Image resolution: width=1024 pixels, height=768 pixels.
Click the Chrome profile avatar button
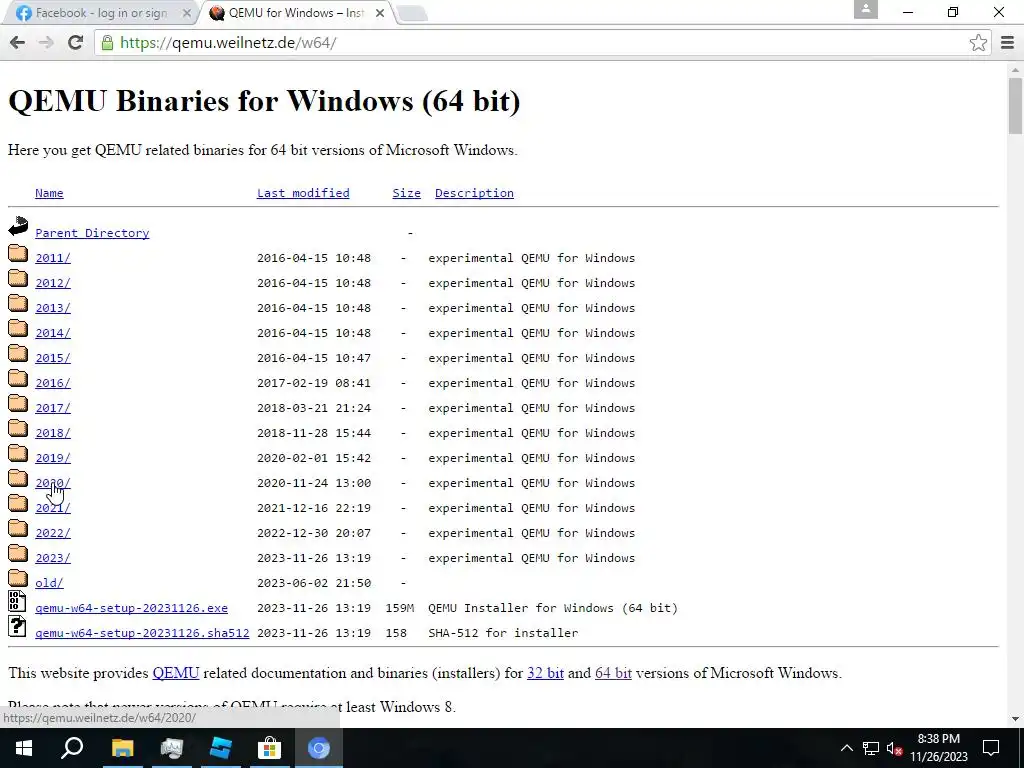tap(865, 9)
